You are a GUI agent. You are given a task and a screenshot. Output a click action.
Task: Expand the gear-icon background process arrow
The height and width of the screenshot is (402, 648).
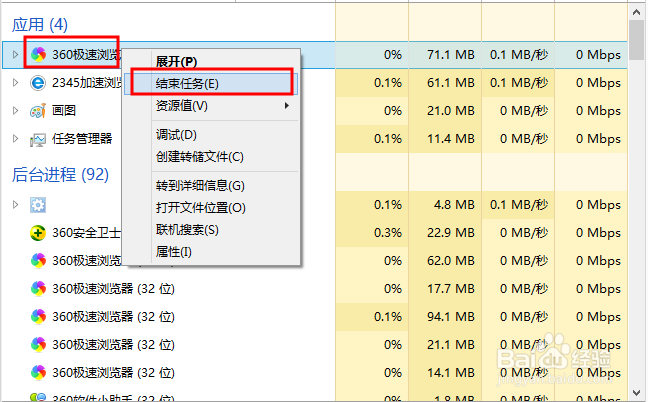tap(15, 205)
